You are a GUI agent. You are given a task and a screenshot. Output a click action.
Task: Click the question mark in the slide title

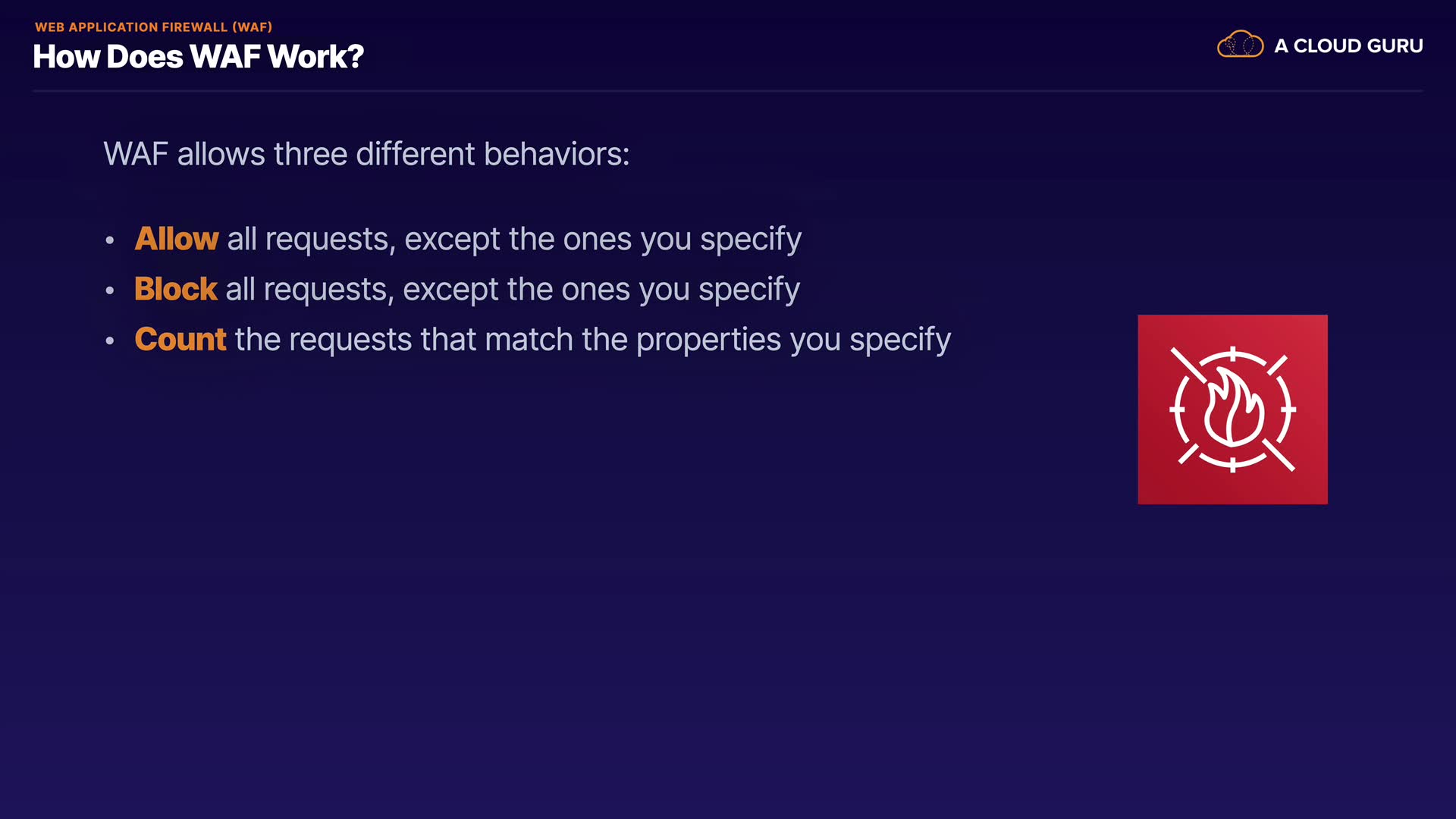tap(356, 57)
